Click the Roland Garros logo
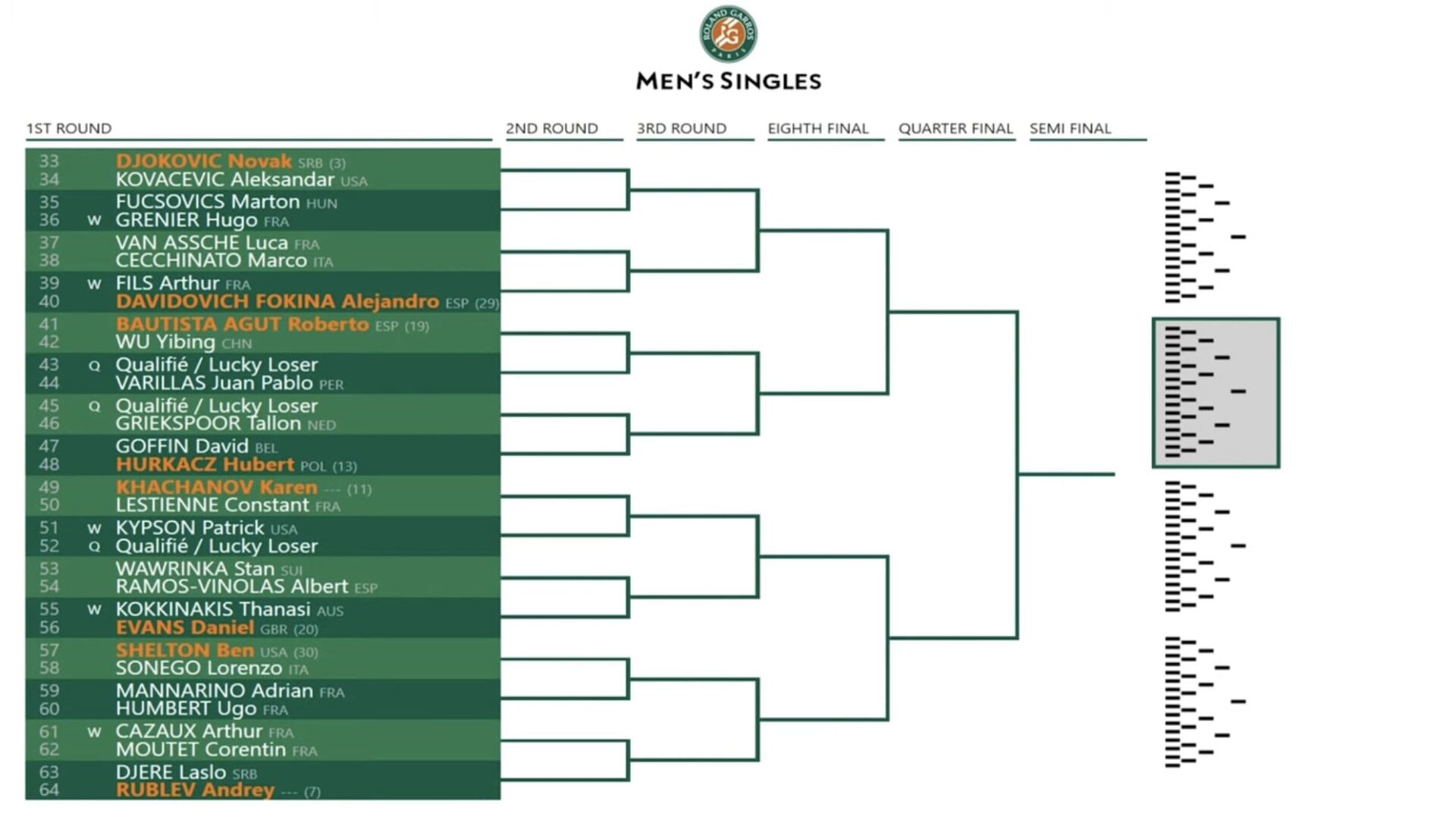Screen dimensions: 1456x820 point(728,34)
